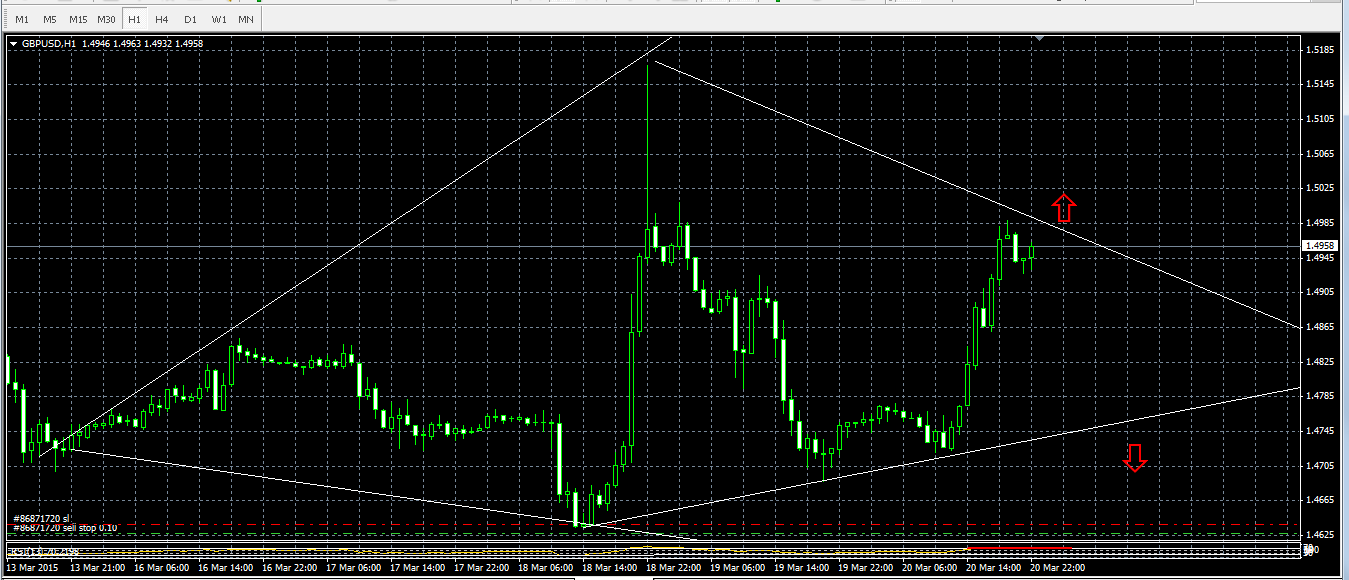The image size is (1349, 580).
Task: Click the 1.4932 low value in chart header
Action: click(x=159, y=44)
